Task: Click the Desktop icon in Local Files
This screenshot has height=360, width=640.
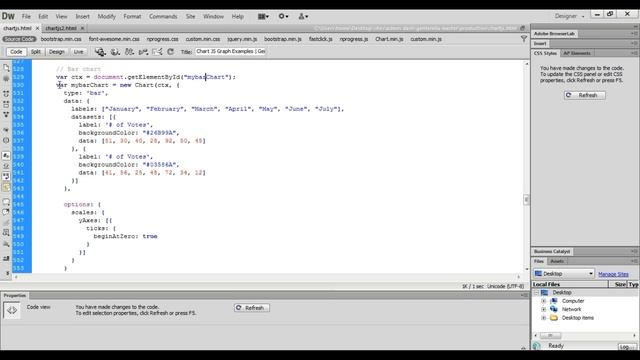Action: (x=544, y=293)
